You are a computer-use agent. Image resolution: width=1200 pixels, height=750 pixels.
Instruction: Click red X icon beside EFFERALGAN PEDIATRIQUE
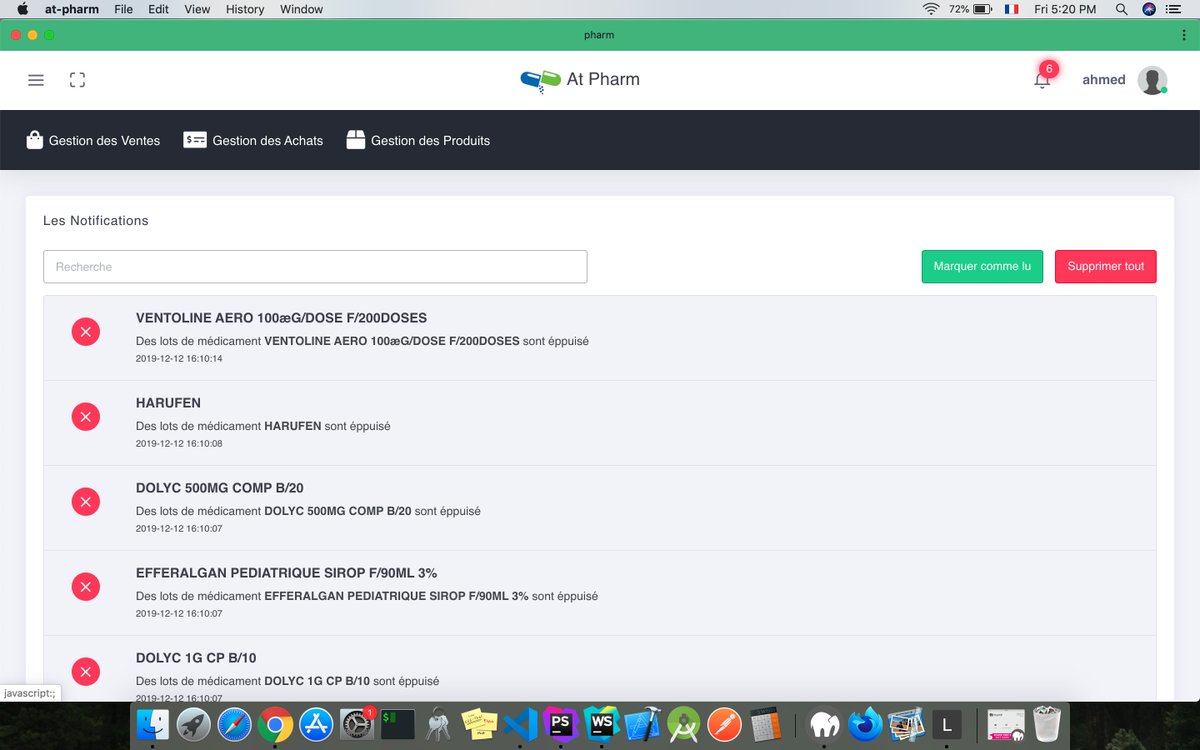86,587
